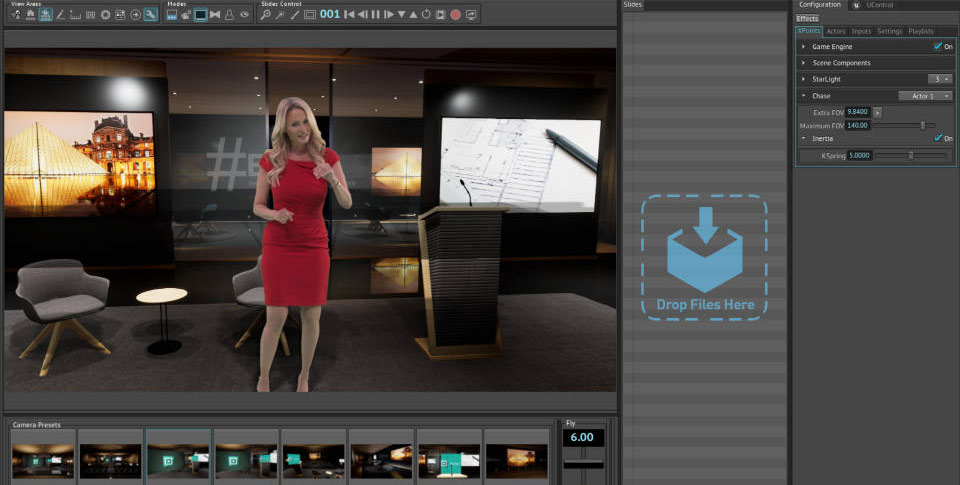Toggle the Game Engine On checkbox

938,46
